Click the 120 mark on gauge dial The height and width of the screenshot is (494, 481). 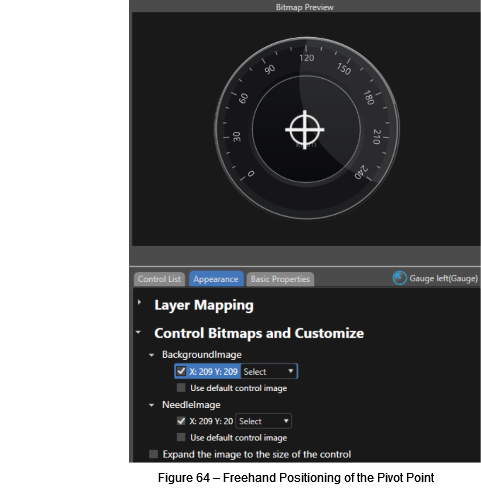coord(306,58)
